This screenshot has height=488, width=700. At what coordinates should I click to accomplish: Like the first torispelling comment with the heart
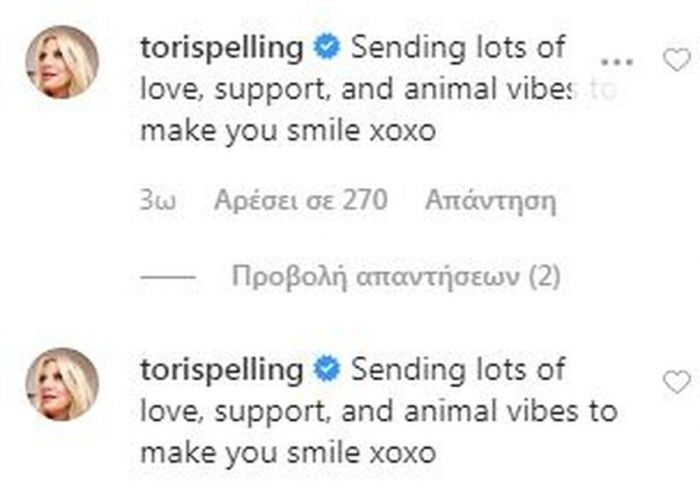coord(677,60)
